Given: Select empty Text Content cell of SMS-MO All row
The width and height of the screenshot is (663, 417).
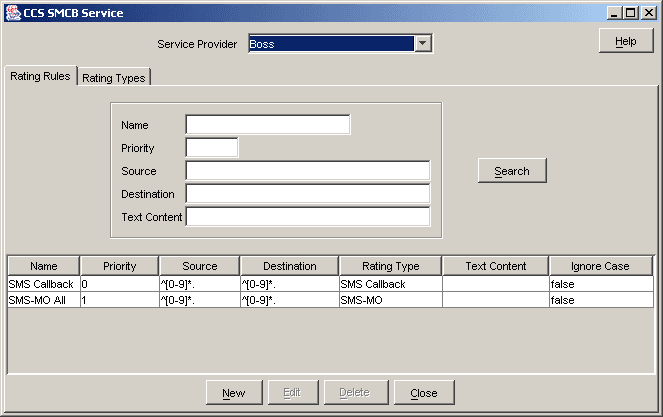Looking at the screenshot, I should point(496,300).
